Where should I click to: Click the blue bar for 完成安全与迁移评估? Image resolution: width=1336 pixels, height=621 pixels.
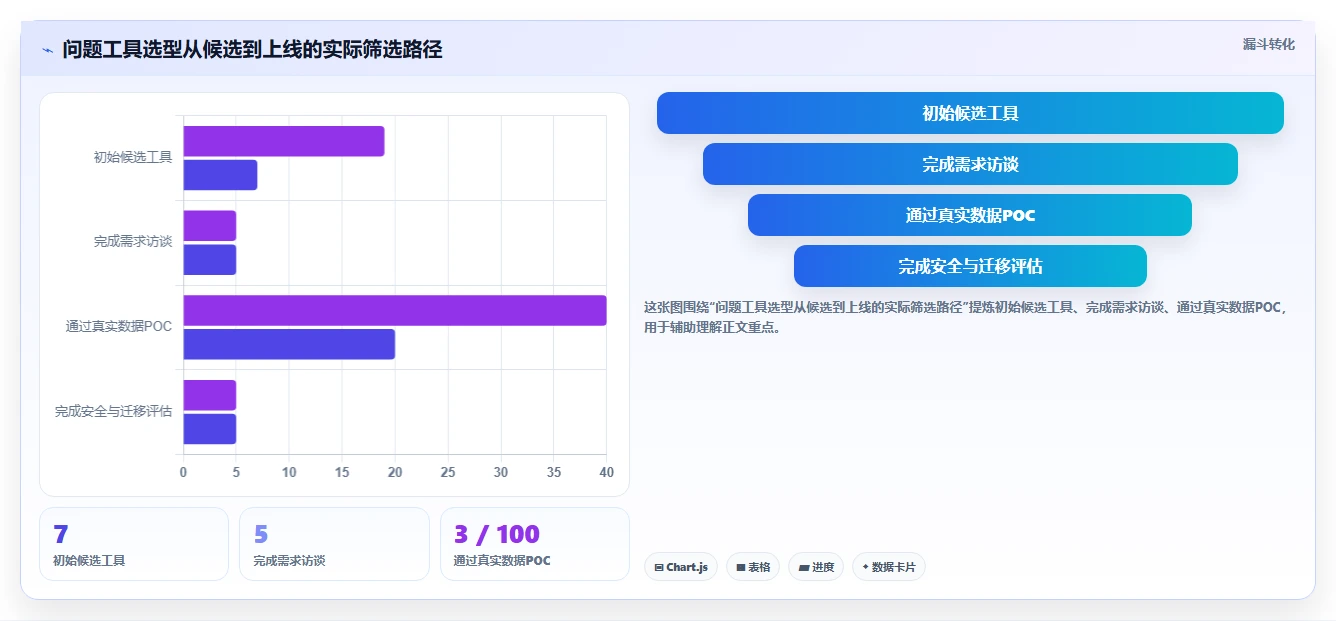point(209,429)
